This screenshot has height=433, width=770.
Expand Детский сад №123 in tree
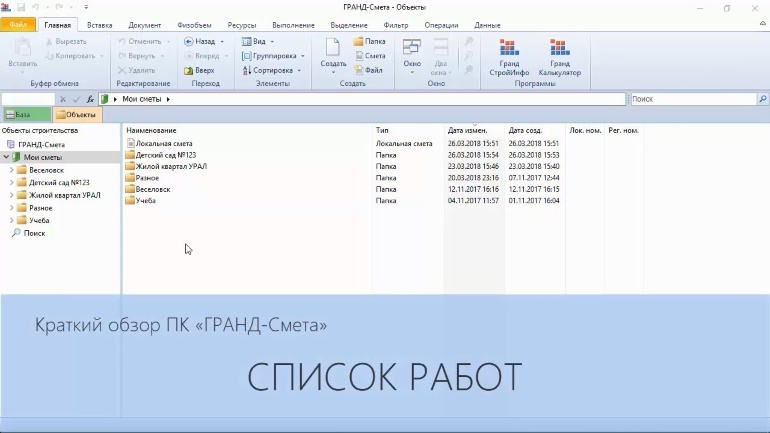[12, 183]
